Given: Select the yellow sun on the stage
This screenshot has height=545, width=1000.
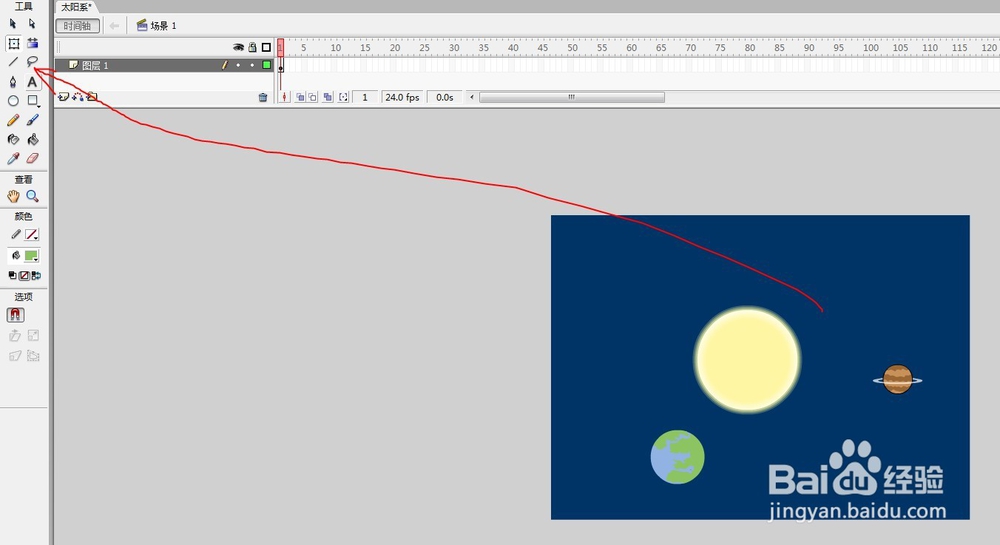Looking at the screenshot, I should (747, 359).
